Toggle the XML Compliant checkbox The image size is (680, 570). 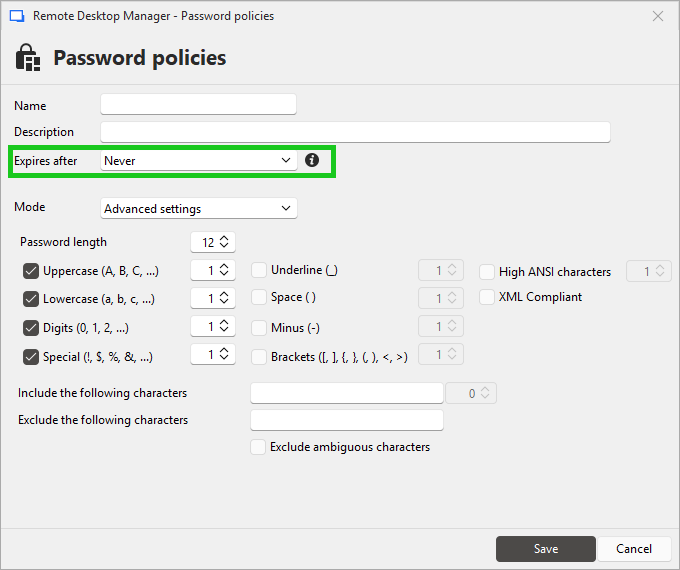click(487, 297)
